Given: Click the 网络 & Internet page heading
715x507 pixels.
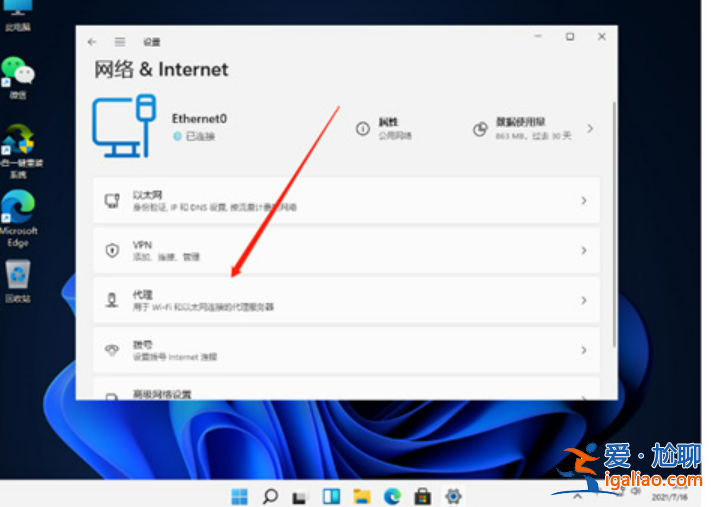Looking at the screenshot, I should coord(161,70).
